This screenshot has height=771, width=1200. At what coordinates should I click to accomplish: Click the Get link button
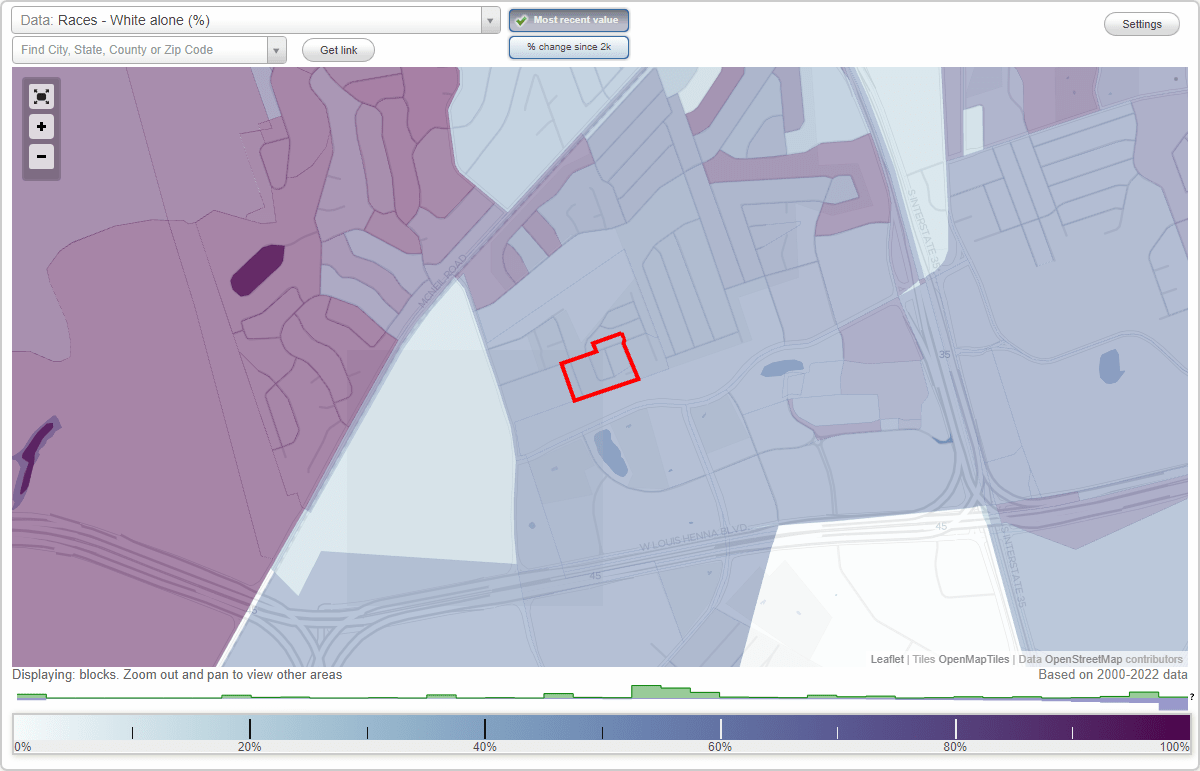point(338,50)
